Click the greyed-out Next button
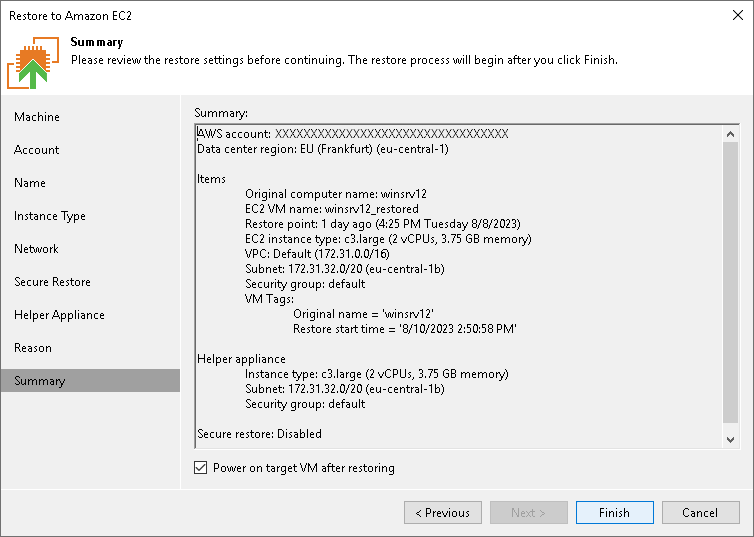The width and height of the screenshot is (754, 537). click(x=529, y=512)
